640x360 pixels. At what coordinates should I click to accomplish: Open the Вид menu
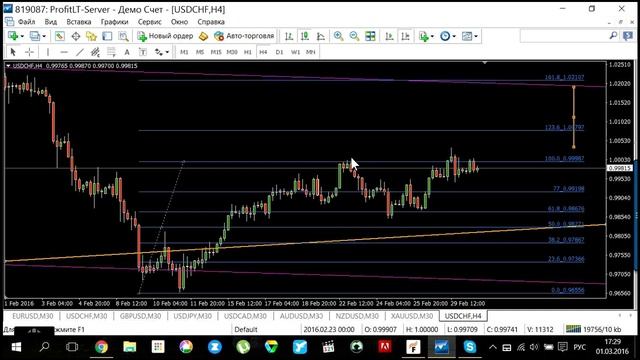(x=51, y=22)
